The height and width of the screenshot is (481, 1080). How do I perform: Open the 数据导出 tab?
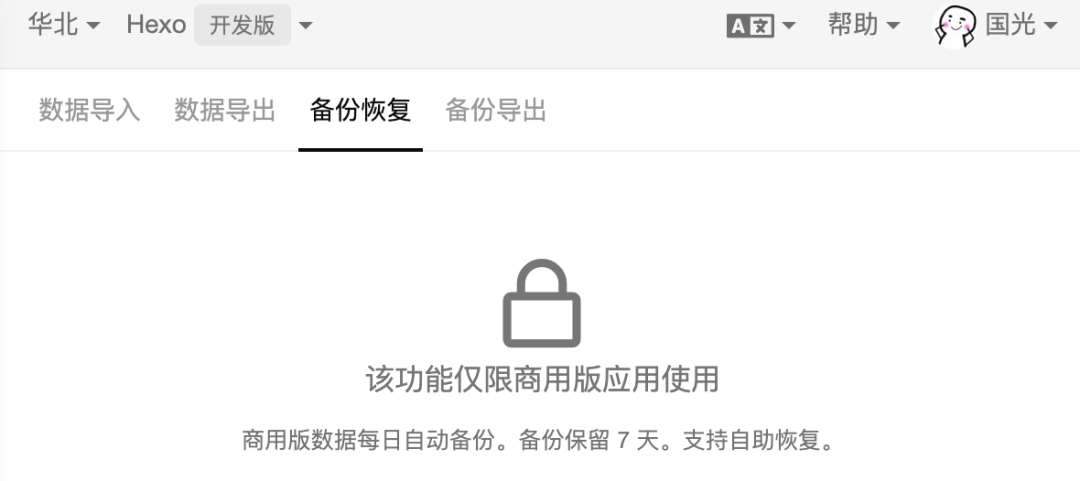(x=225, y=110)
